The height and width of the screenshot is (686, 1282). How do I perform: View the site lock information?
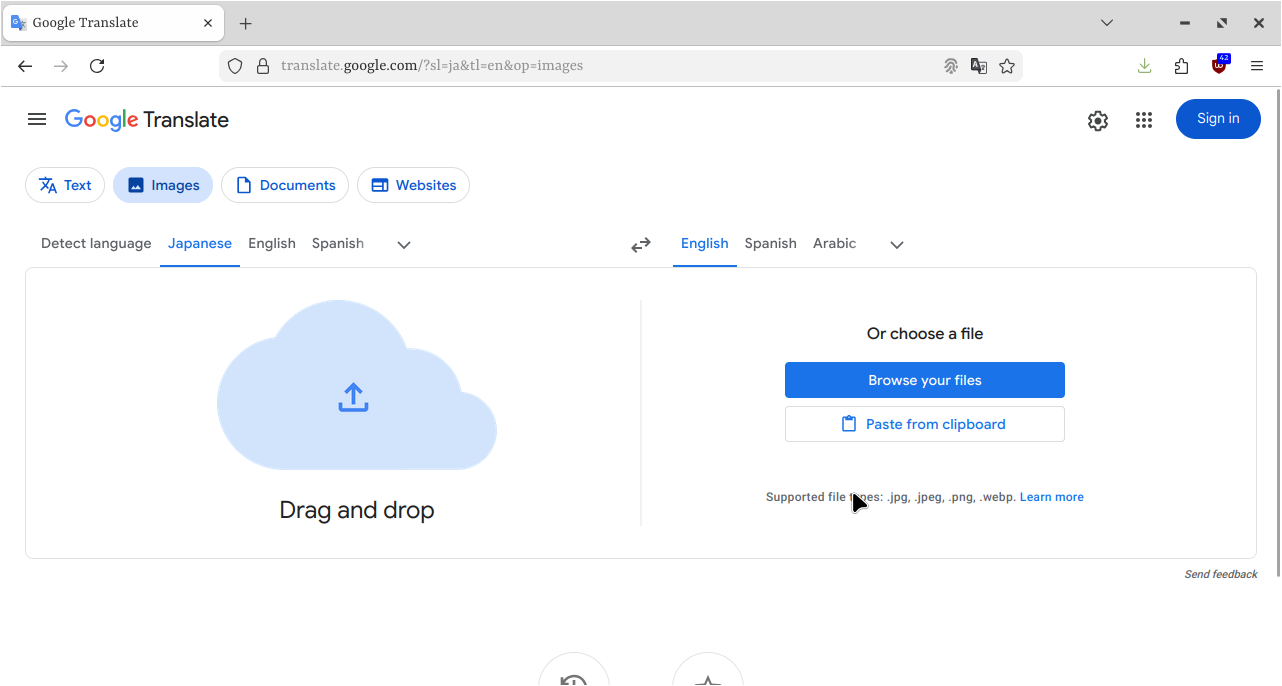[x=263, y=66]
